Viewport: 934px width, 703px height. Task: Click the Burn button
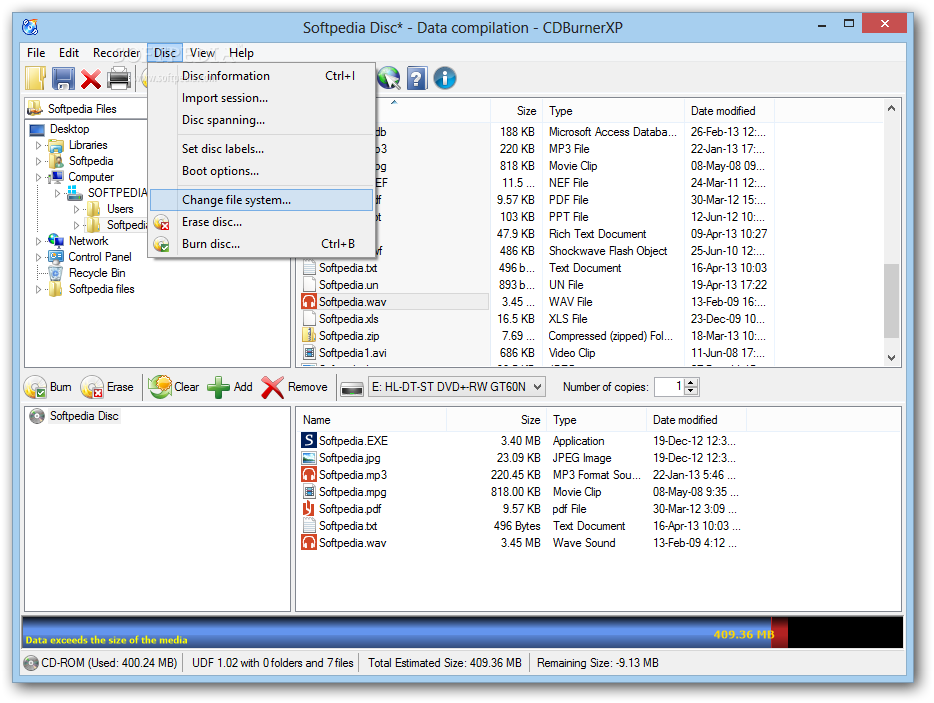[x=48, y=387]
